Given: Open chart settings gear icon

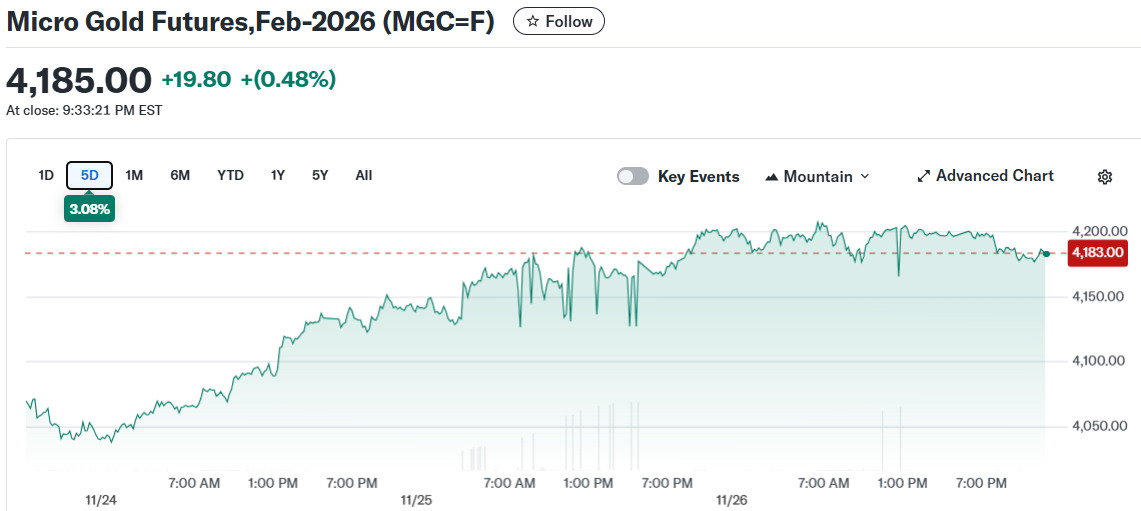Looking at the screenshot, I should 1104,177.
